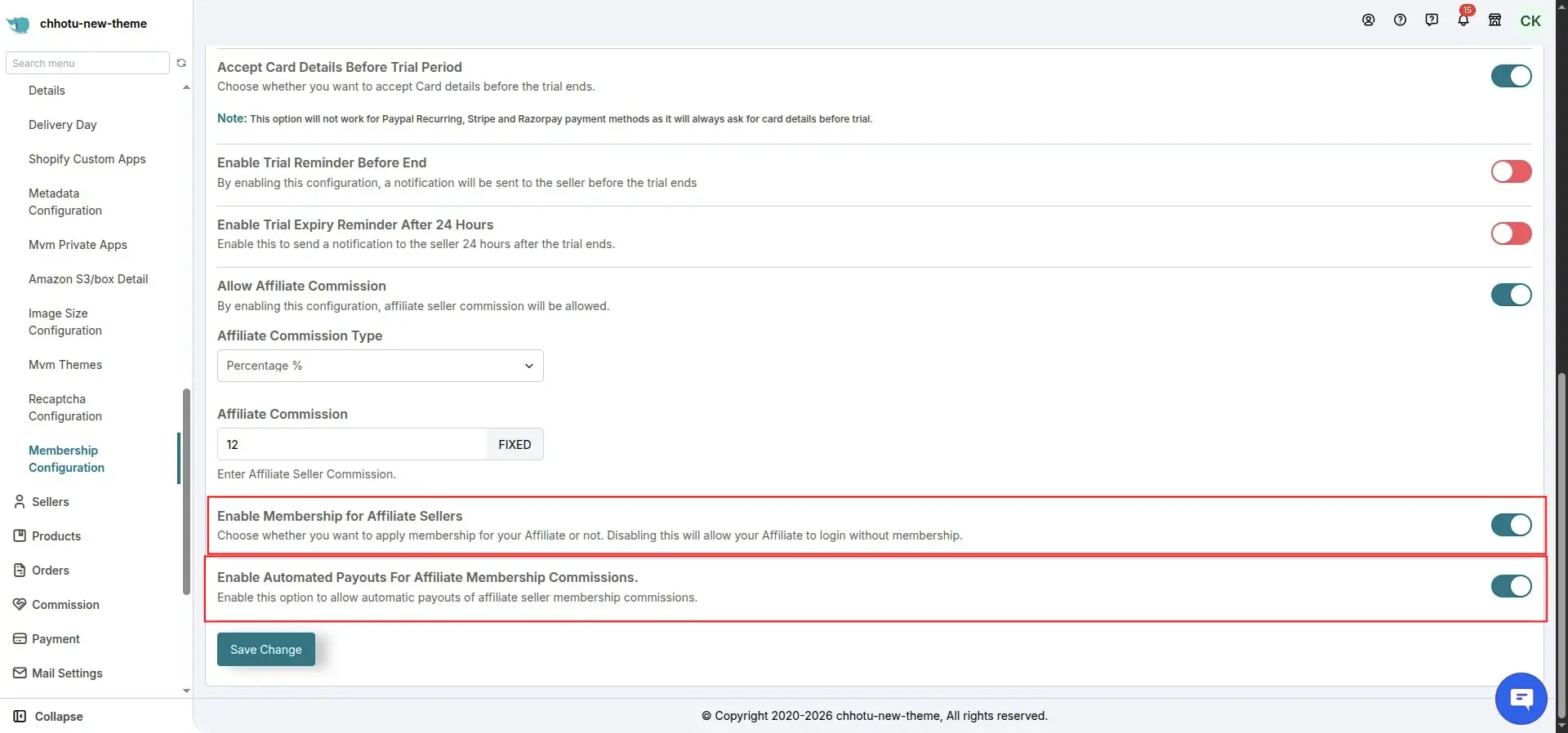Open the Sellers menu
This screenshot has width=1568, height=733.
pos(50,502)
